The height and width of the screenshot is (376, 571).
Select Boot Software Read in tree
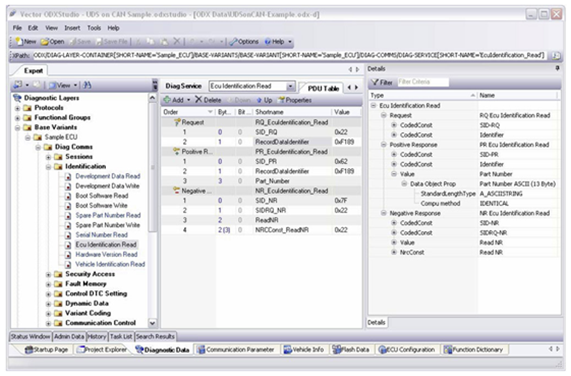click(102, 196)
